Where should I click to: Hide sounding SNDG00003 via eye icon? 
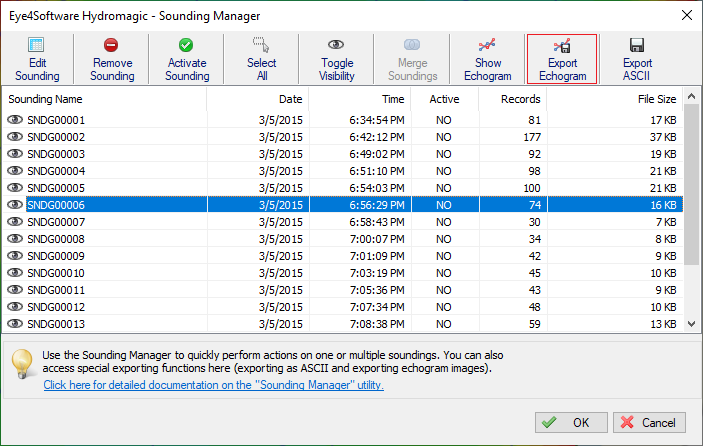tap(15, 154)
